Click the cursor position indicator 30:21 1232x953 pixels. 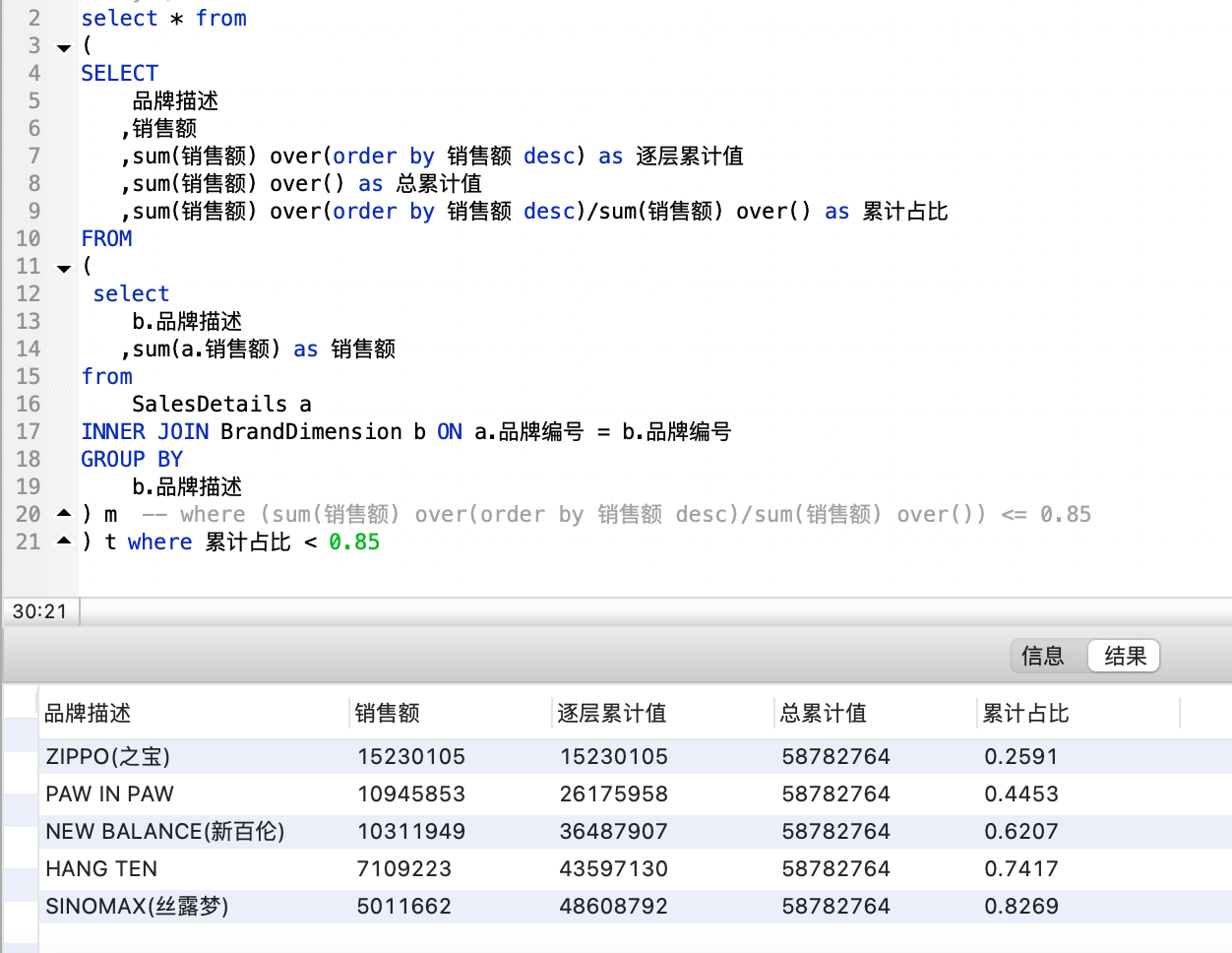(39, 611)
